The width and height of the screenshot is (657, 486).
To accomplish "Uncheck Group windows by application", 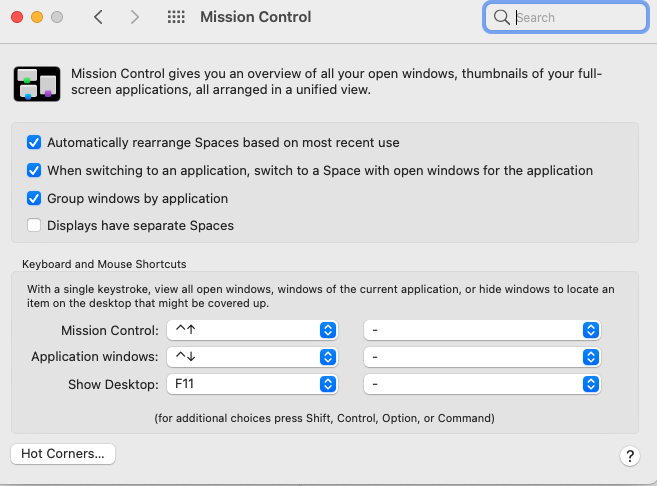I will 34,198.
